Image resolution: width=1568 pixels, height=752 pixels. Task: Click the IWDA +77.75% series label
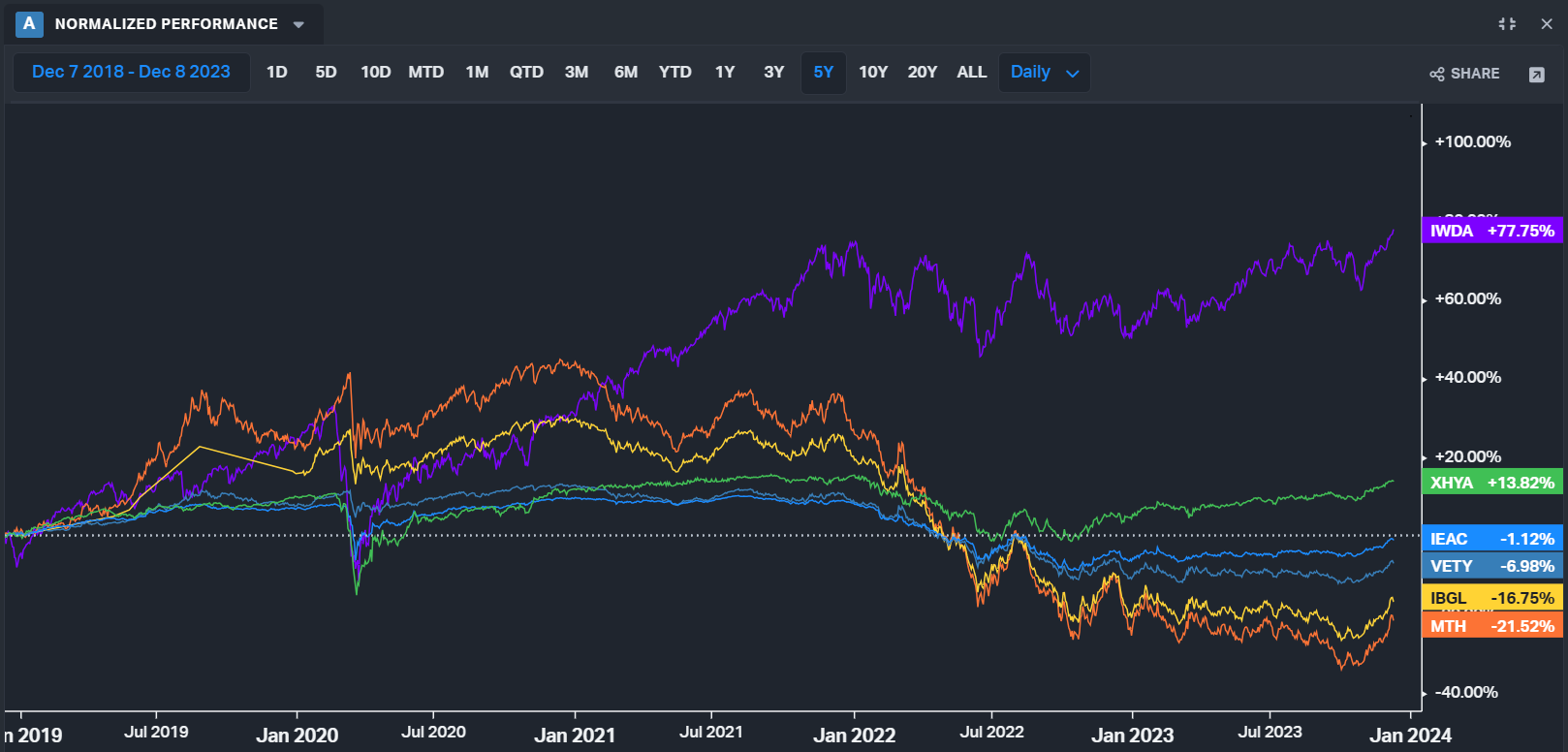tap(1492, 231)
